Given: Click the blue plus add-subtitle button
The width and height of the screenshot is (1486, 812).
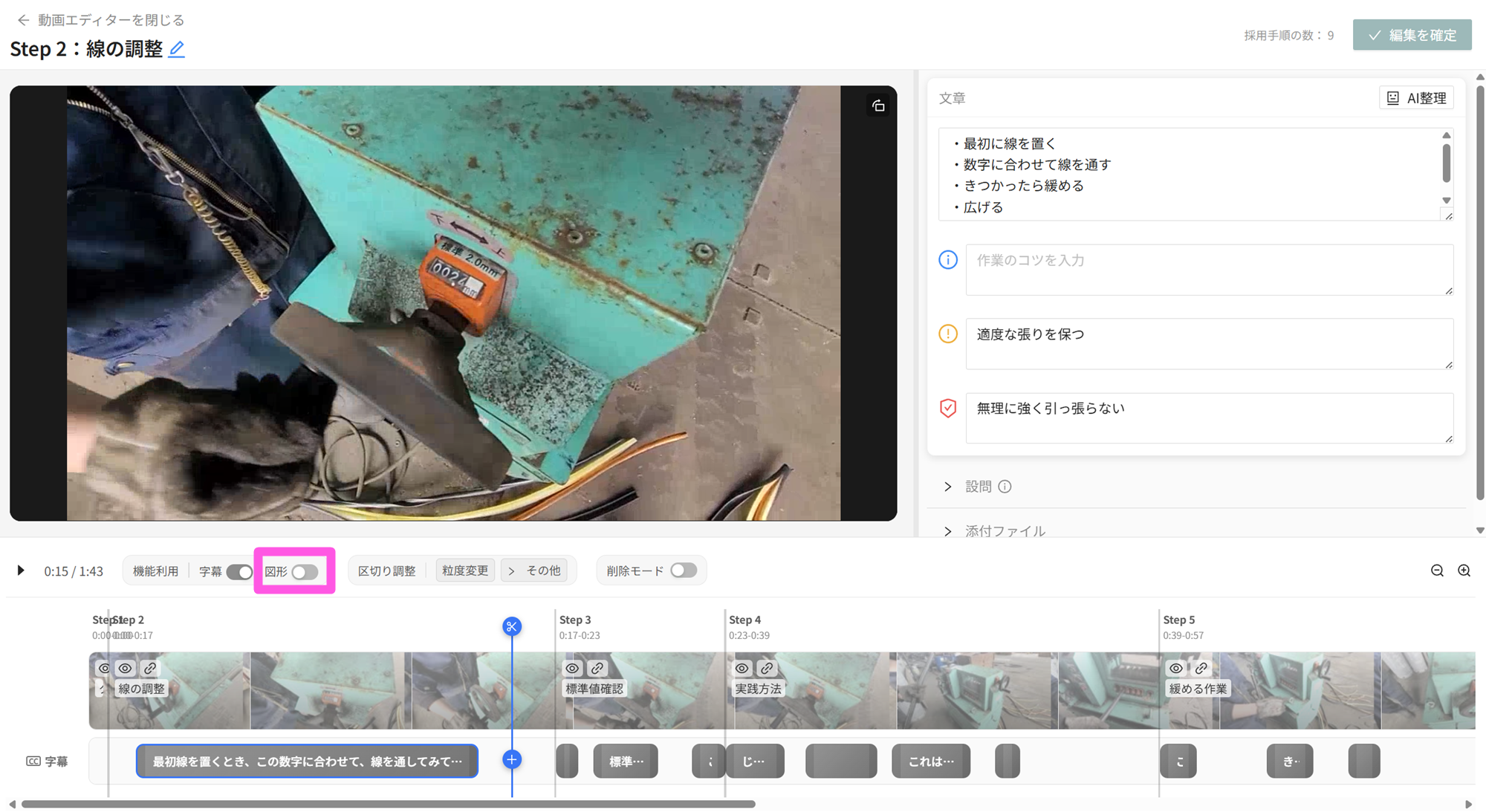Looking at the screenshot, I should 511,759.
